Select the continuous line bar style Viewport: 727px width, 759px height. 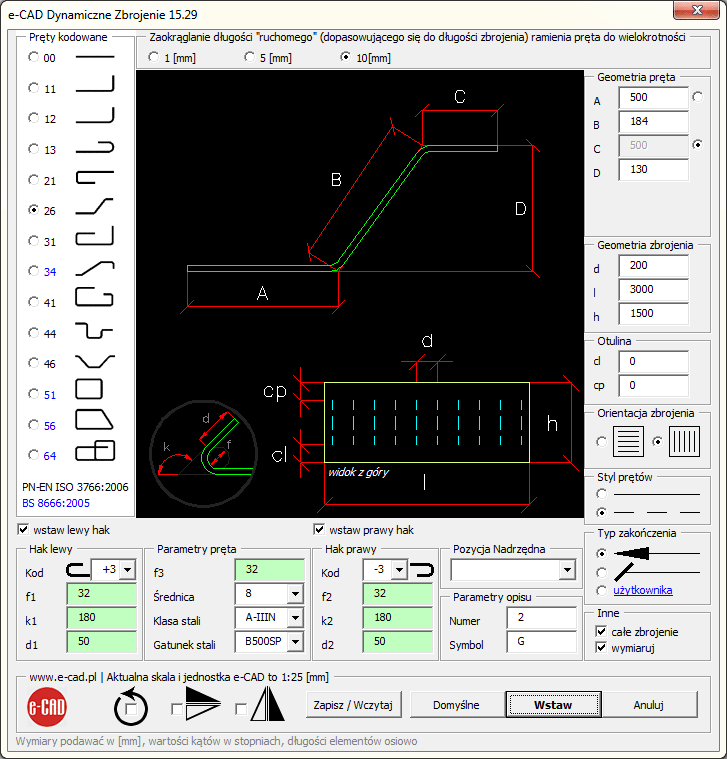click(602, 494)
